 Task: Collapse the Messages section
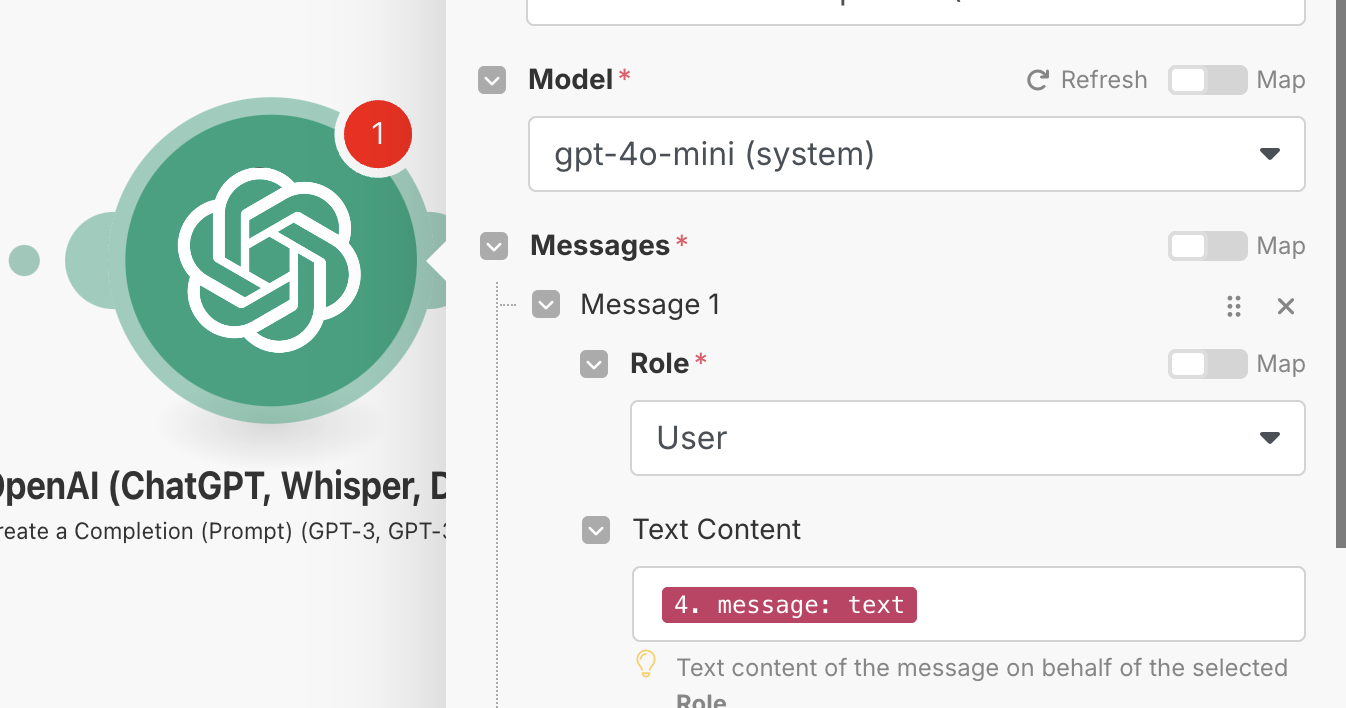[x=494, y=246]
